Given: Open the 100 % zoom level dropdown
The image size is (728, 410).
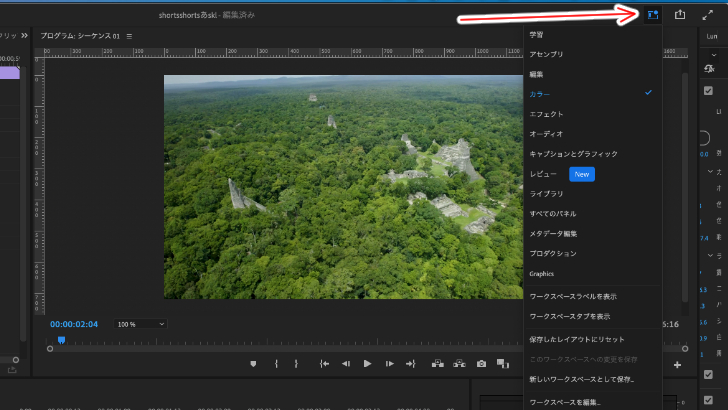Looking at the screenshot, I should coord(140,324).
